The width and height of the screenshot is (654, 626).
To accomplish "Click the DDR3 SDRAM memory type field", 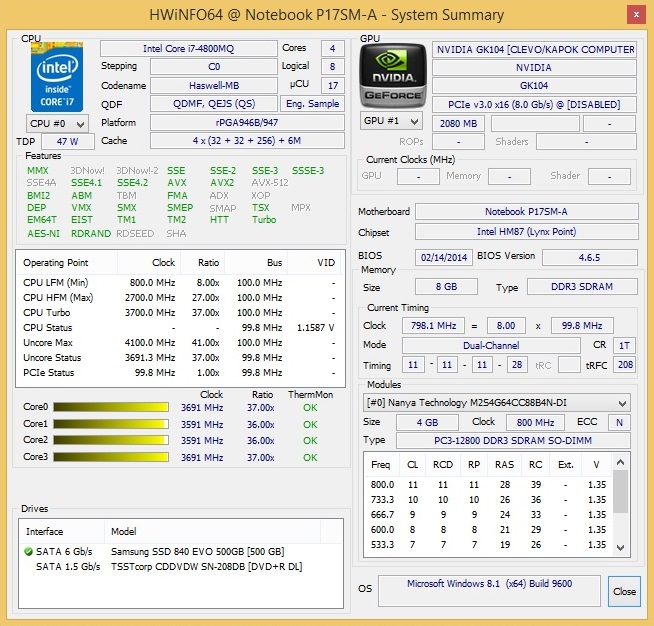I will pos(582,287).
